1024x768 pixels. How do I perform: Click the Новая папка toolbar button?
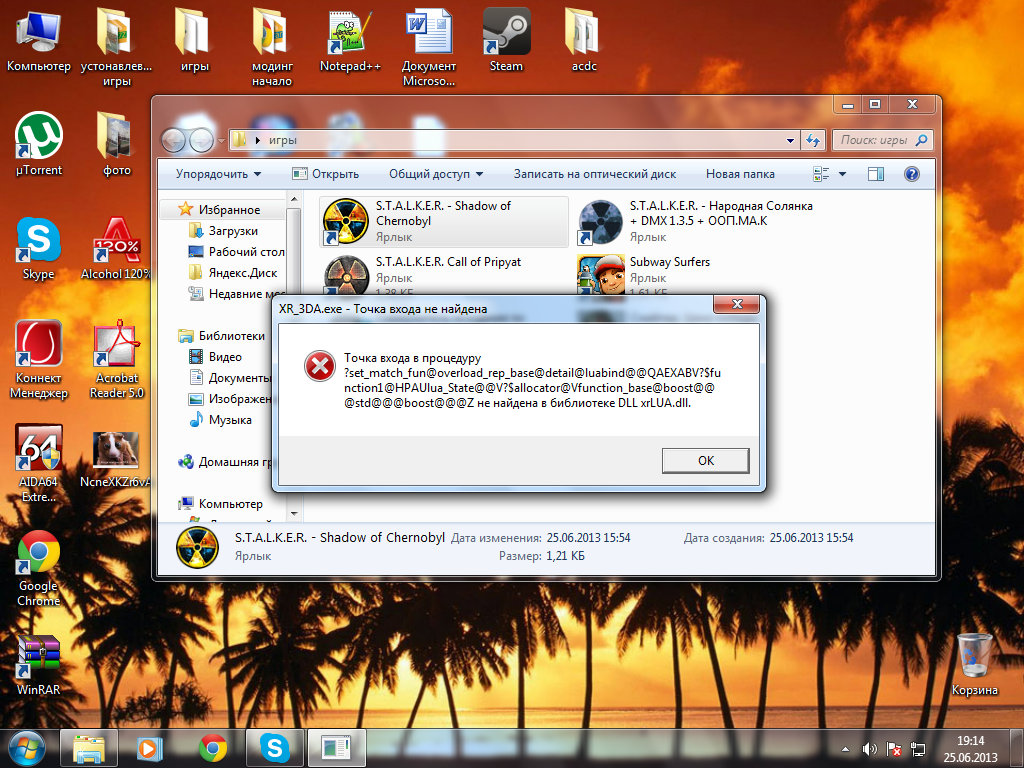coord(740,174)
